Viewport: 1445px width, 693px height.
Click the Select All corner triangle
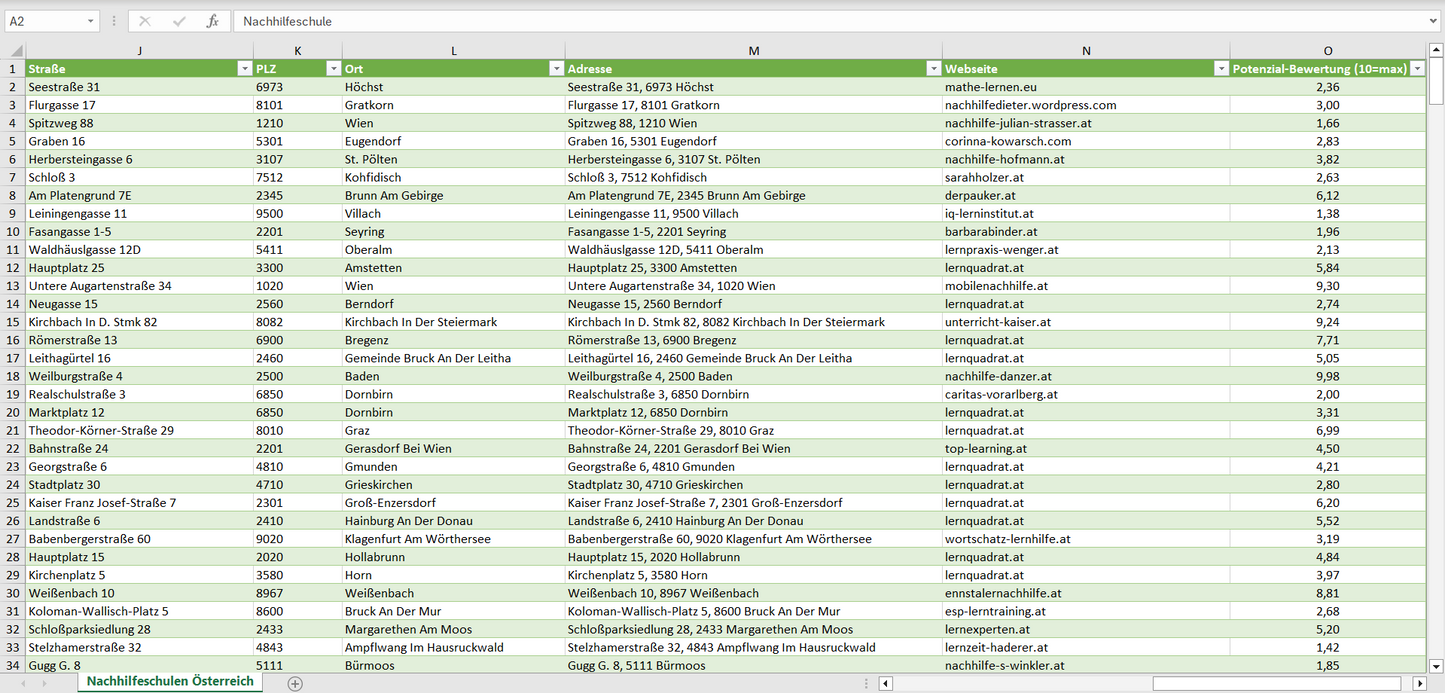click(x=14, y=51)
